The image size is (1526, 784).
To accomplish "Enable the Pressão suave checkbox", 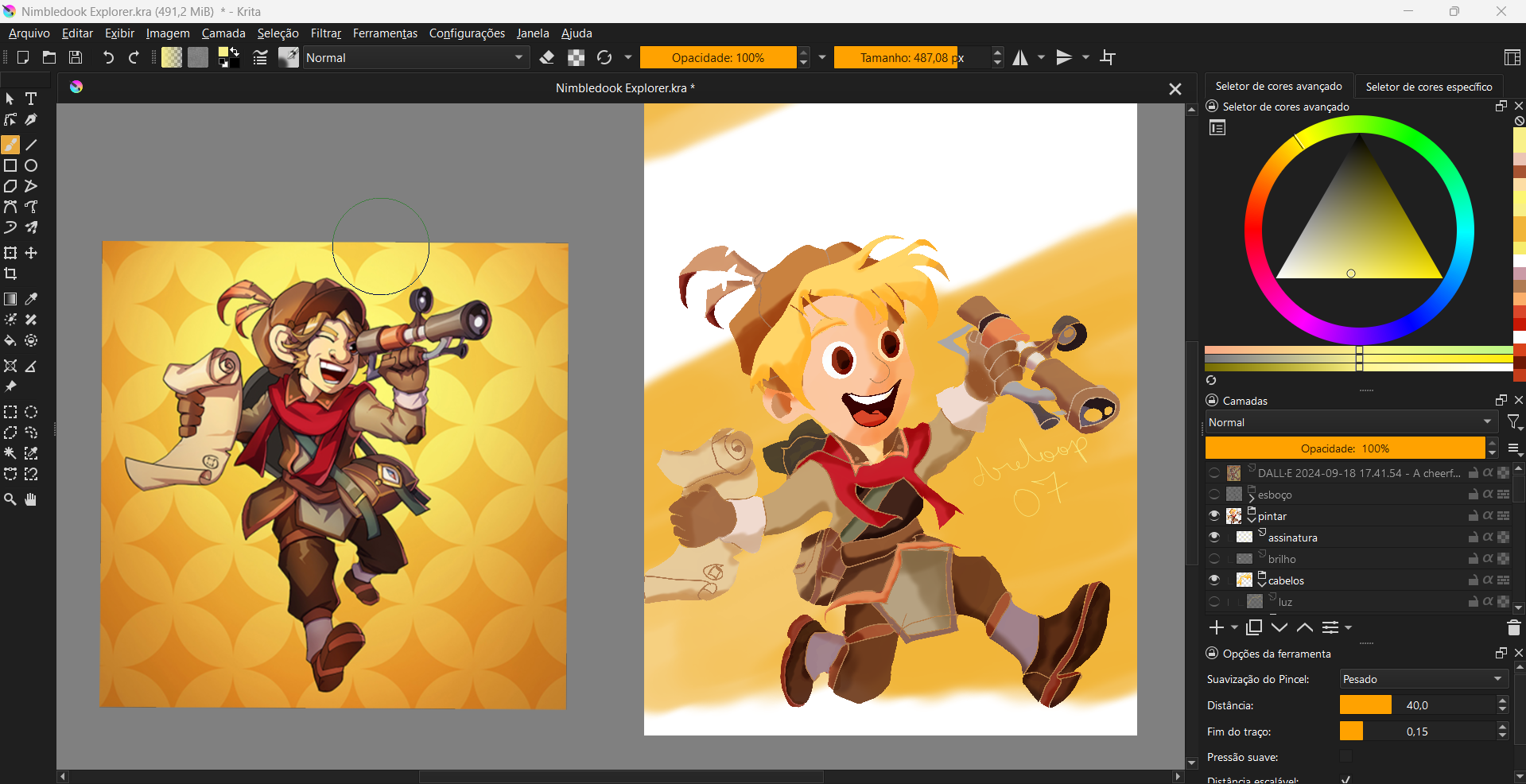I will (1345, 757).
